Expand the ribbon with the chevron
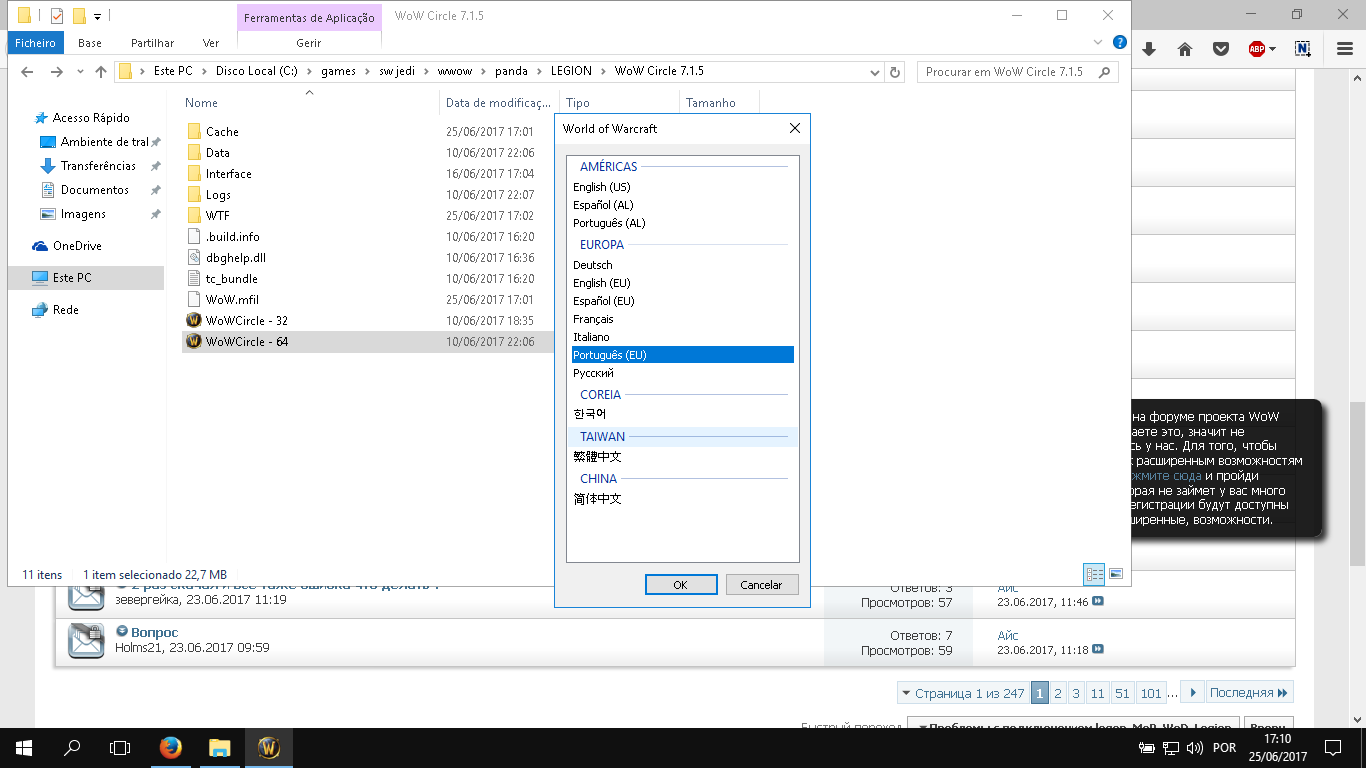Screen dimensions: 1366x768 (1099, 43)
